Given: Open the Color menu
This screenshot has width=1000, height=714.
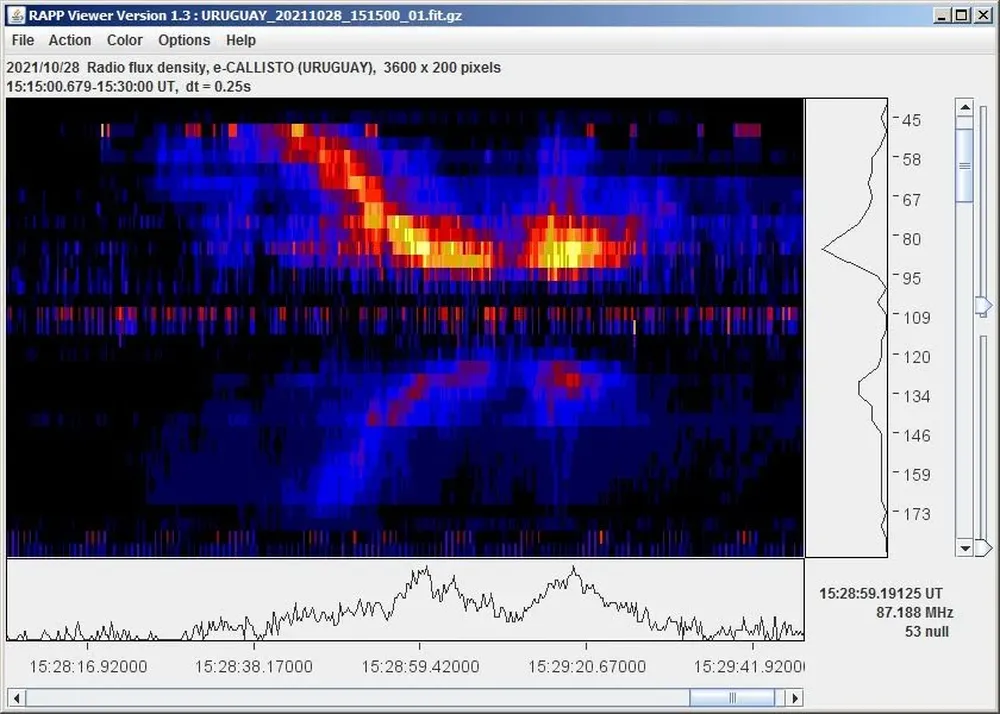Looking at the screenshot, I should pyautogui.click(x=124, y=40).
